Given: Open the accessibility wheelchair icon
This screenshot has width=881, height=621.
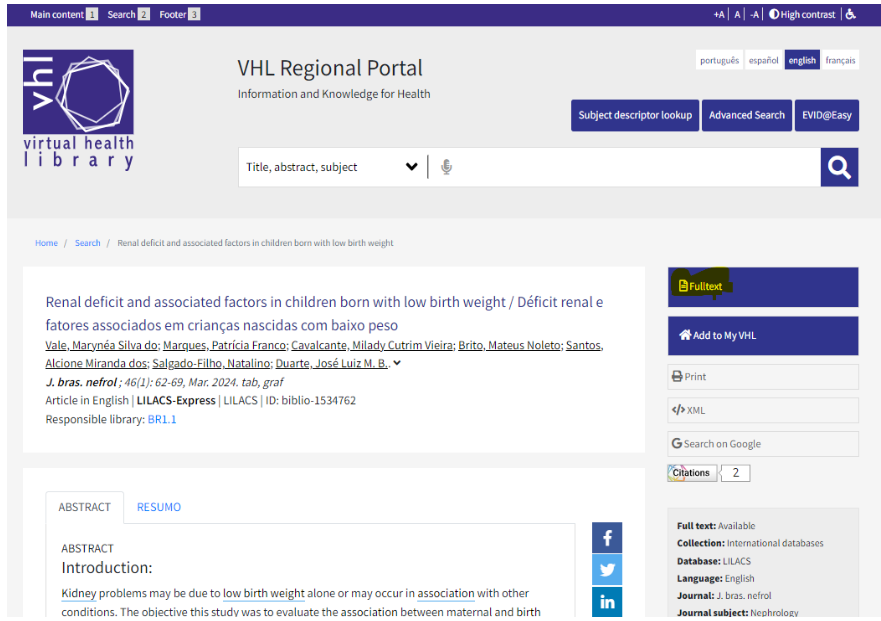Looking at the screenshot, I should tap(850, 14).
